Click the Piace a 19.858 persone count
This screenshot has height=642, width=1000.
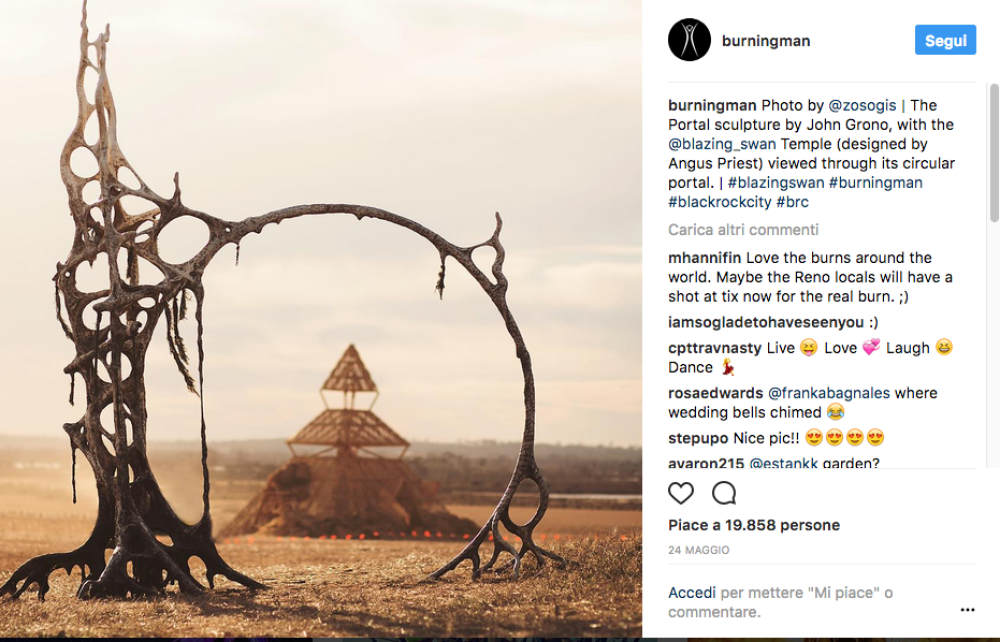click(x=754, y=525)
